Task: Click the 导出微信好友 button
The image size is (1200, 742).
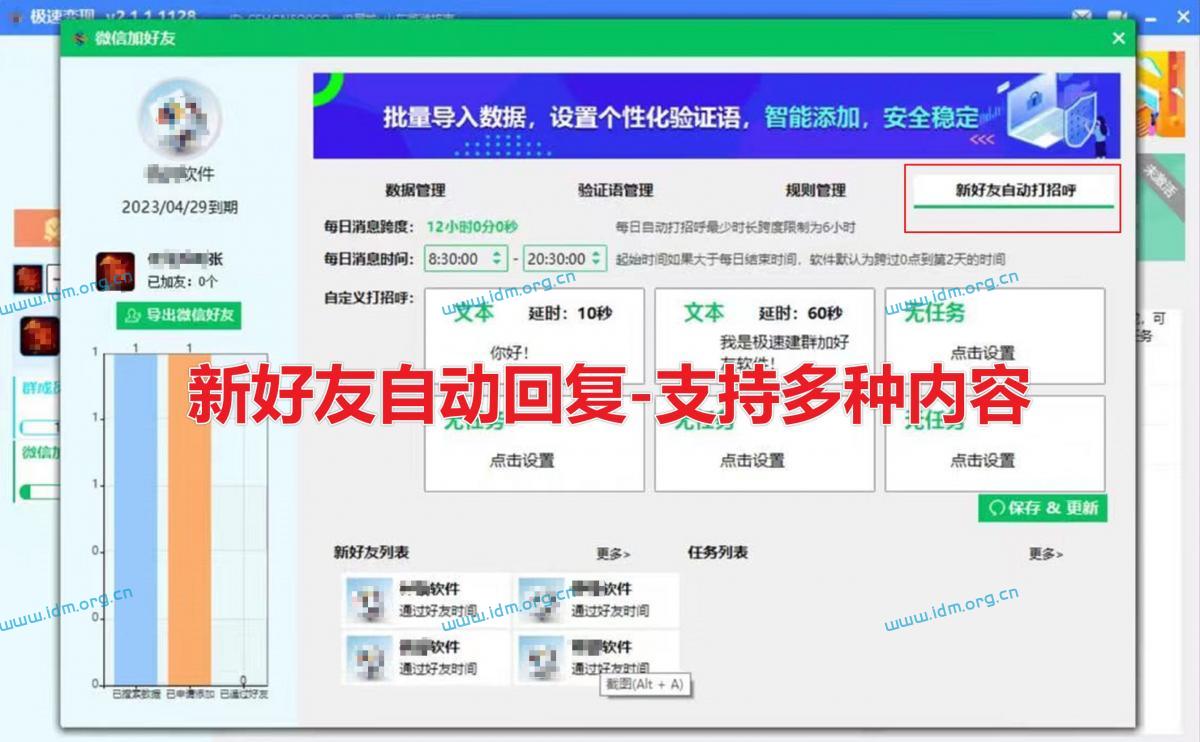Action: pyautogui.click(x=179, y=315)
